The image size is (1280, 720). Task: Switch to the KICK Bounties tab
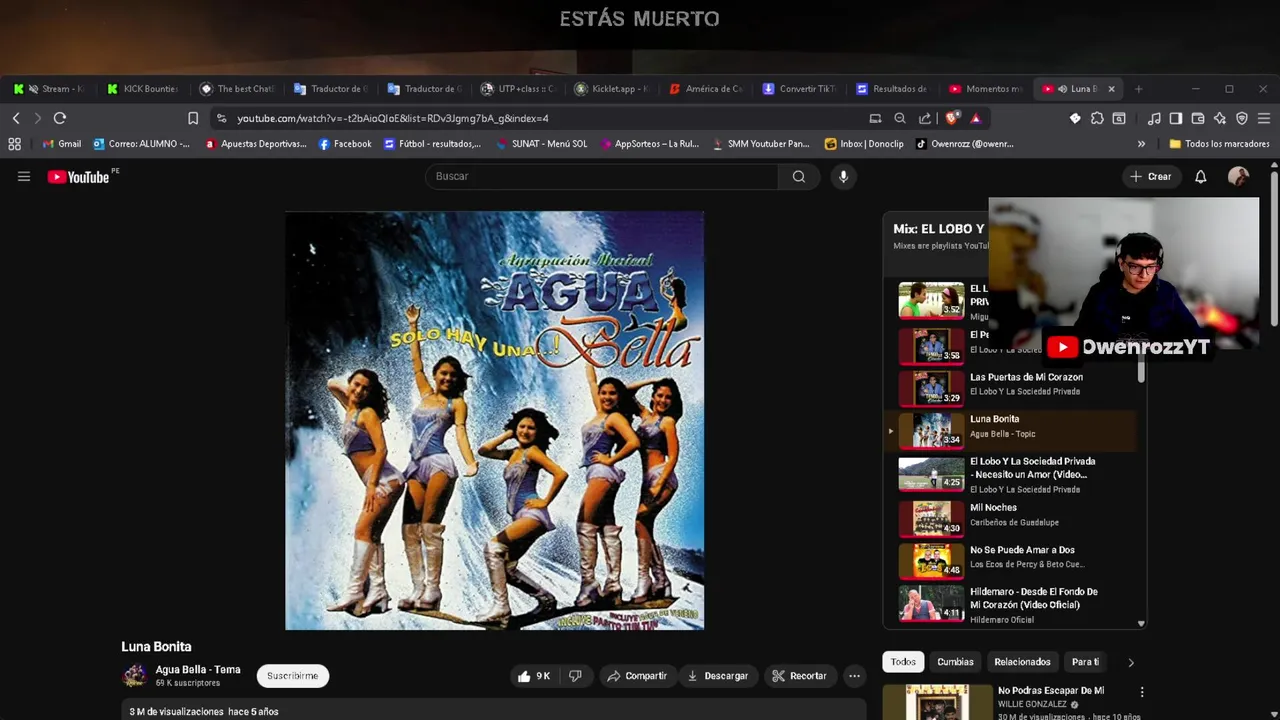coord(143,89)
